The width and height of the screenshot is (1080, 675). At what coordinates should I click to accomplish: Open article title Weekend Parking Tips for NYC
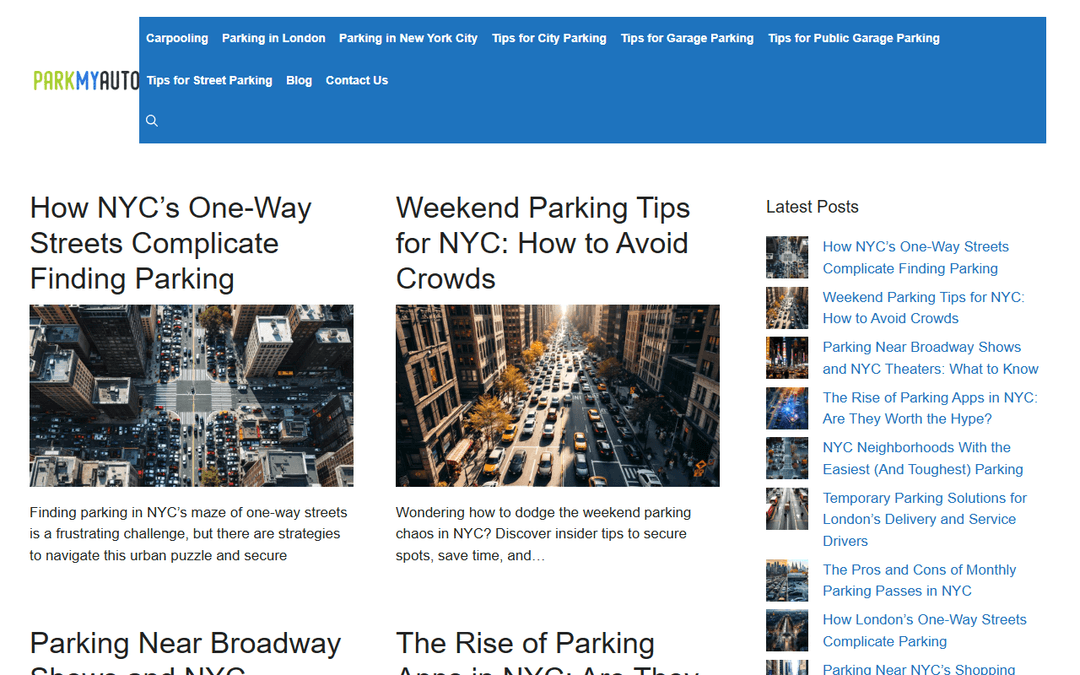[x=543, y=243]
